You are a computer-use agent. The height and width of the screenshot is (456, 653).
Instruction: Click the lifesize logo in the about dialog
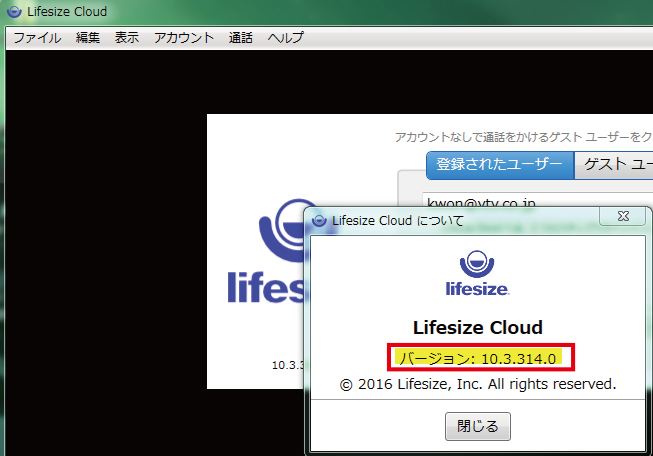(477, 273)
